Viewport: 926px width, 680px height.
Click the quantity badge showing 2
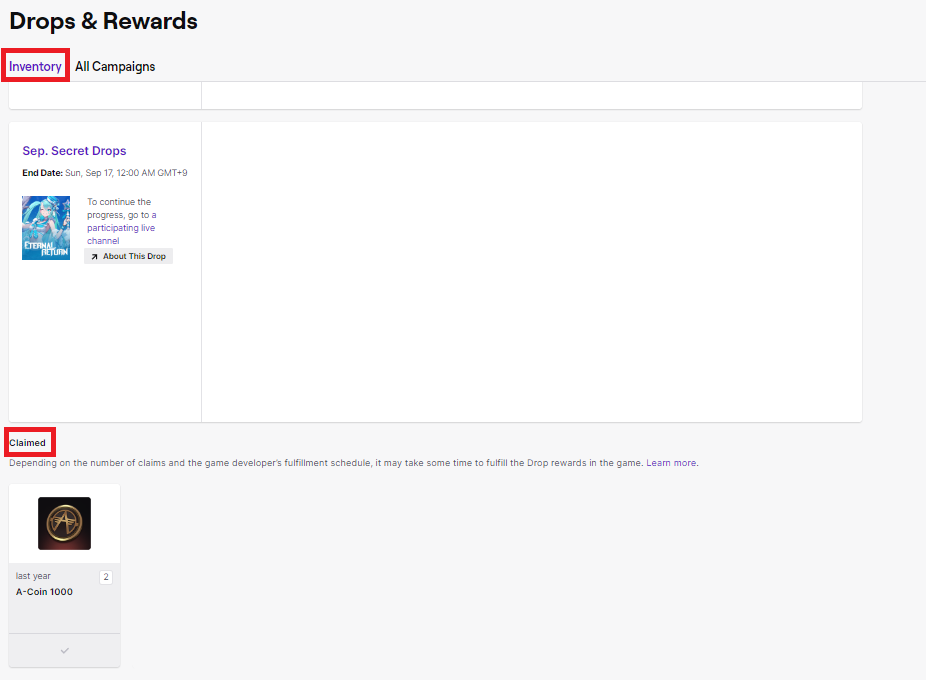pyautogui.click(x=105, y=576)
